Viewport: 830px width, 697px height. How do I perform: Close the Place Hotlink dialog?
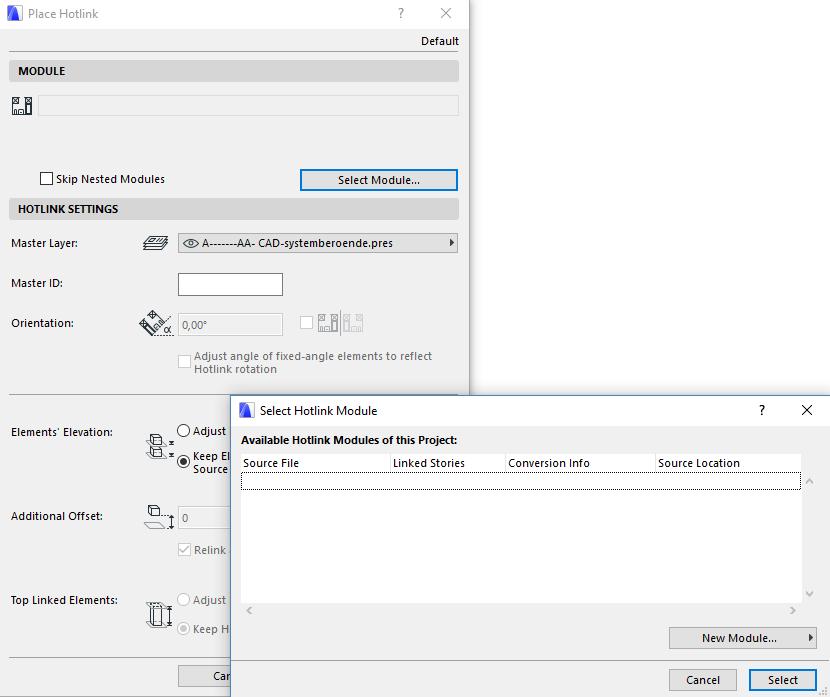click(x=446, y=13)
